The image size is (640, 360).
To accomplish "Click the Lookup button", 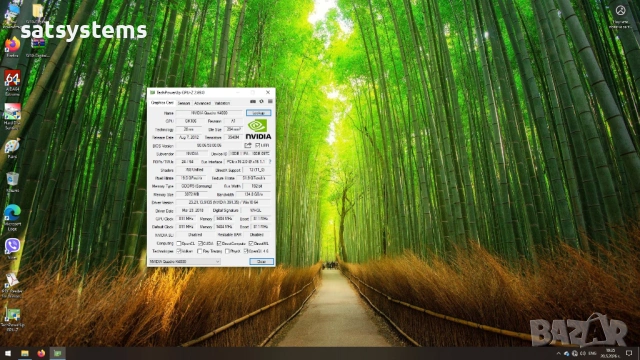I will 258,113.
